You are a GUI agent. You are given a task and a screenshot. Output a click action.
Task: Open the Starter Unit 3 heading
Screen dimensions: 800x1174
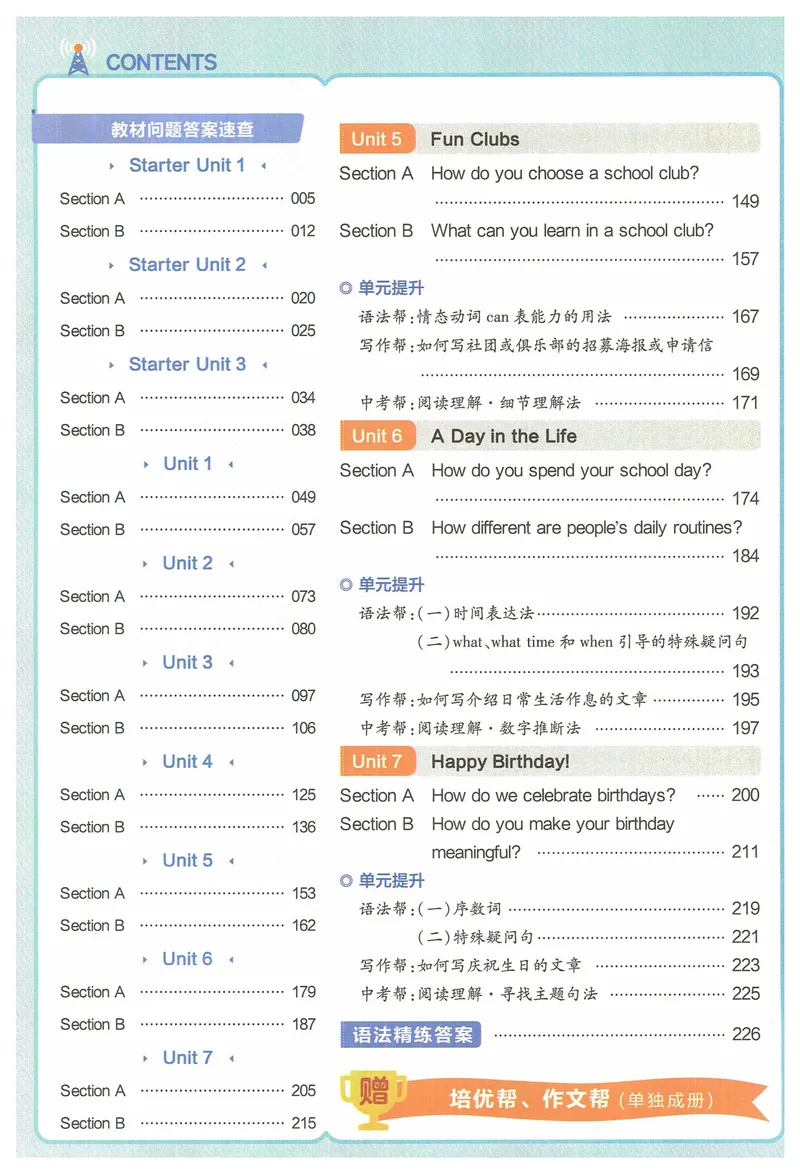[187, 364]
